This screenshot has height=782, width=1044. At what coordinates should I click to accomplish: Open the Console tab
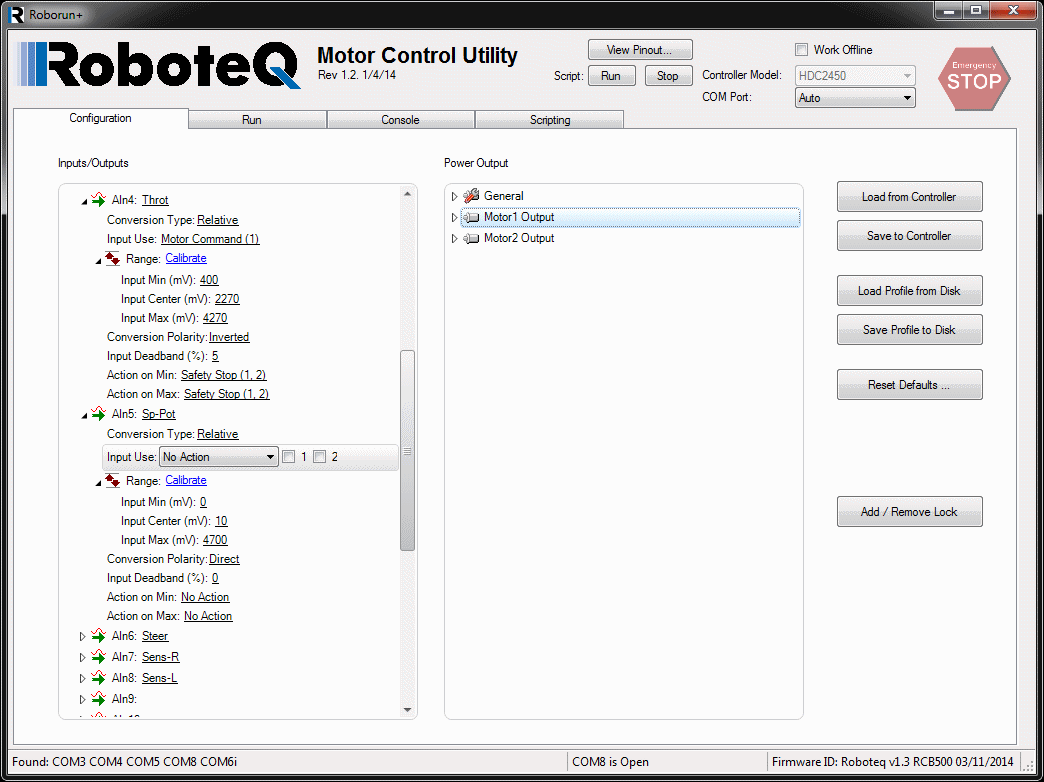(x=400, y=120)
